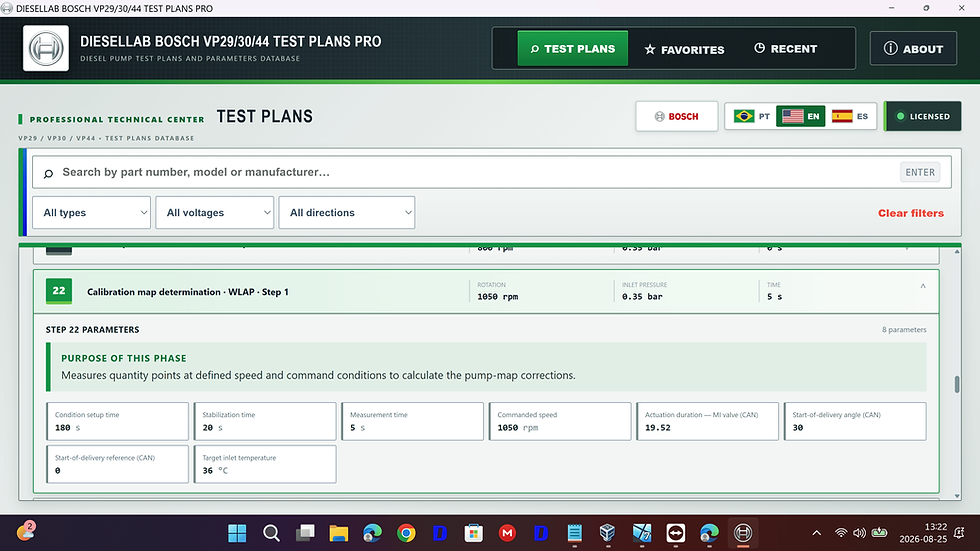Click the scrollbar down arrow
This screenshot has height=551, width=980.
tap(957, 496)
